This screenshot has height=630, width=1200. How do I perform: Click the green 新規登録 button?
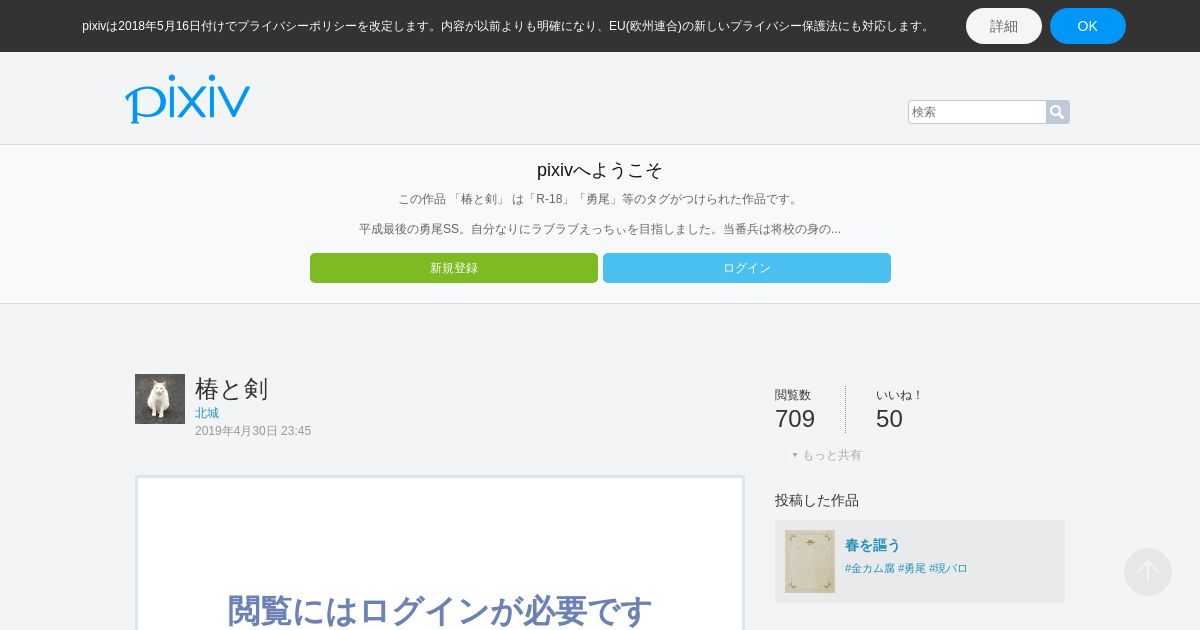[x=454, y=268]
